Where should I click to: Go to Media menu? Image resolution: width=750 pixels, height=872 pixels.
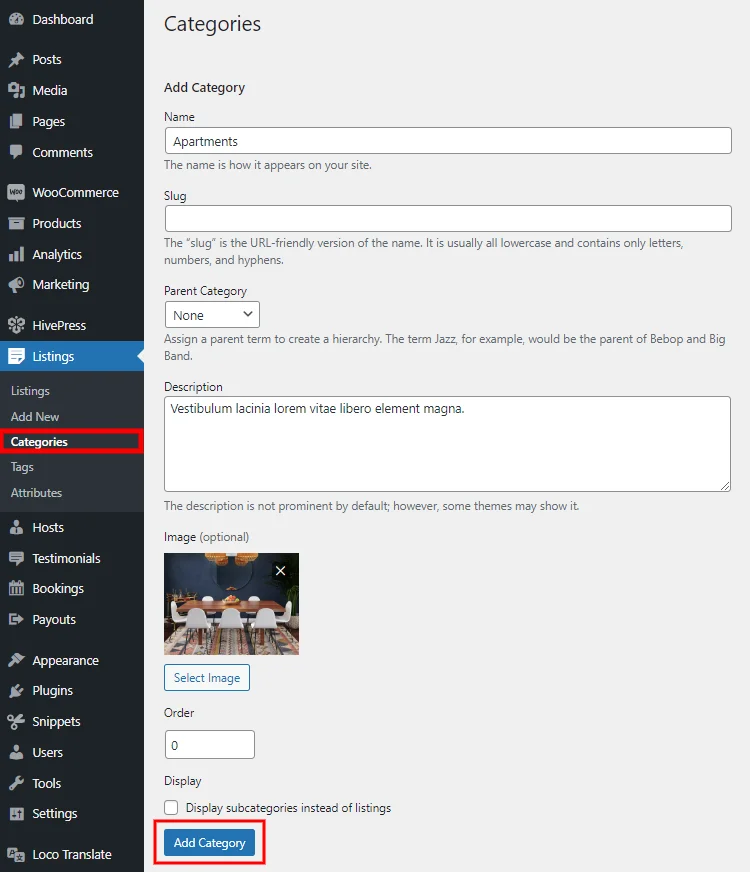point(49,90)
